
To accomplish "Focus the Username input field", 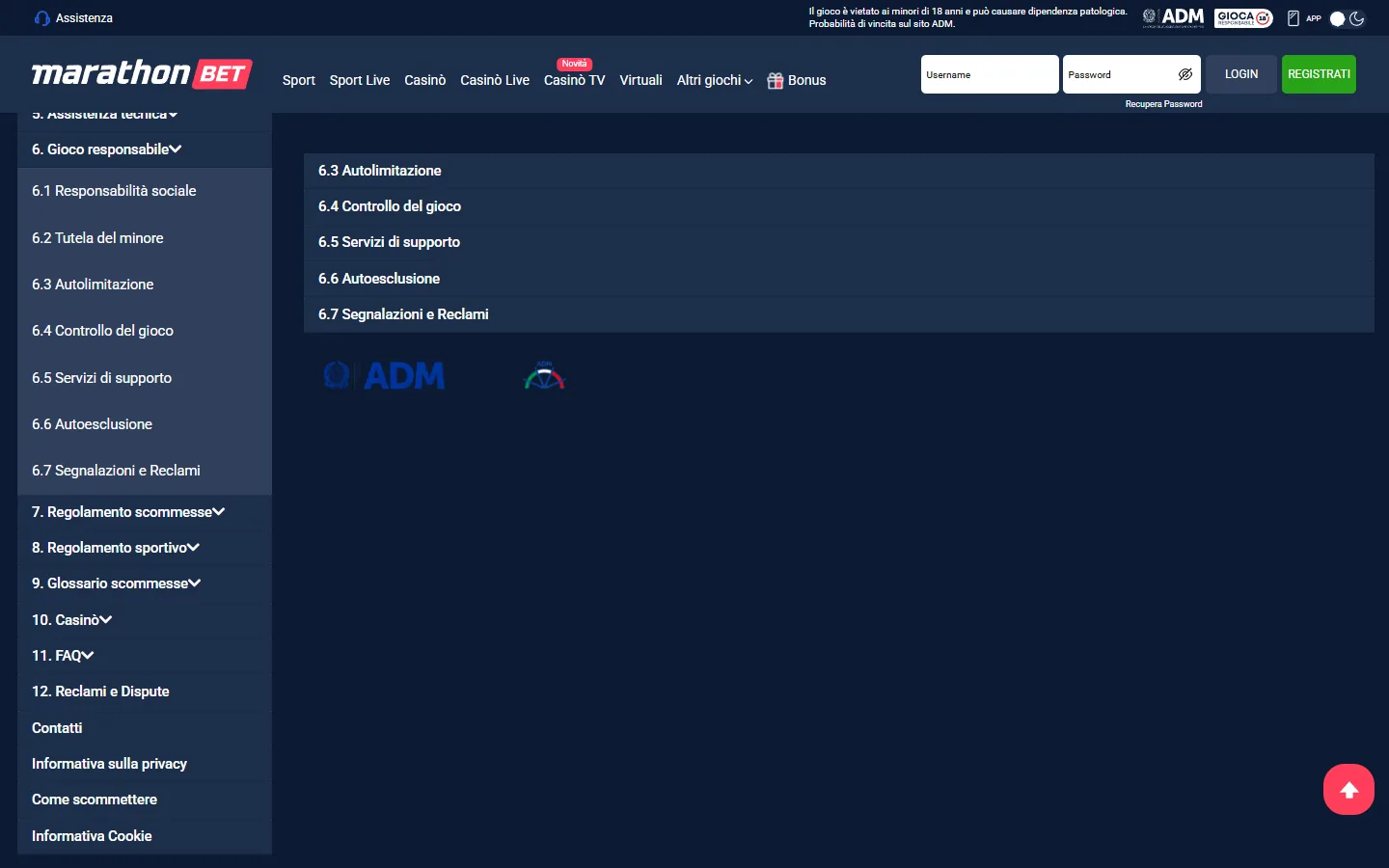I will 990,74.
